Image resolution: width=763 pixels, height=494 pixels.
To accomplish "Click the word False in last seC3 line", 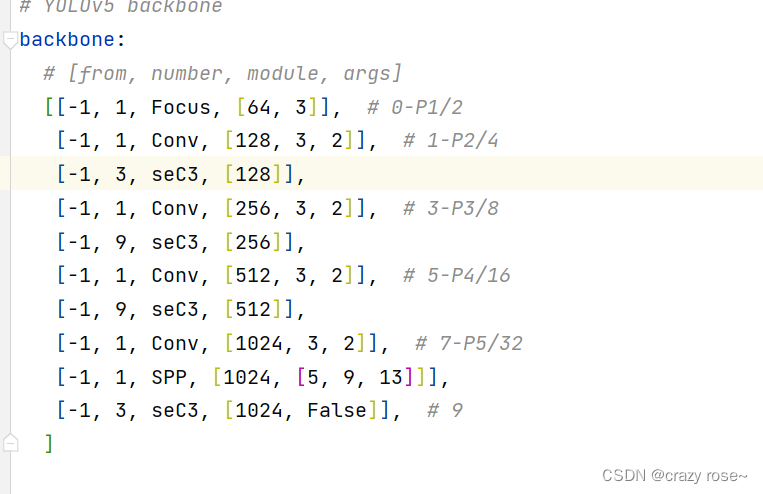I will coord(337,411).
